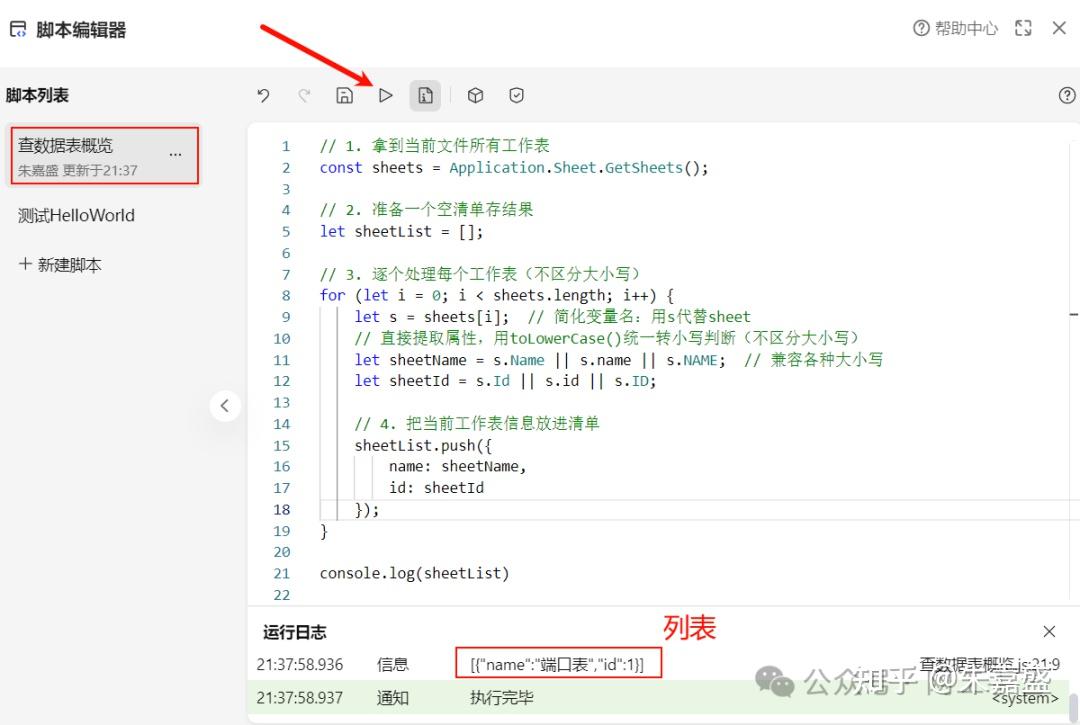The width and height of the screenshot is (1080, 725).
Task: Click the 信息 log level label
Action: 393,664
